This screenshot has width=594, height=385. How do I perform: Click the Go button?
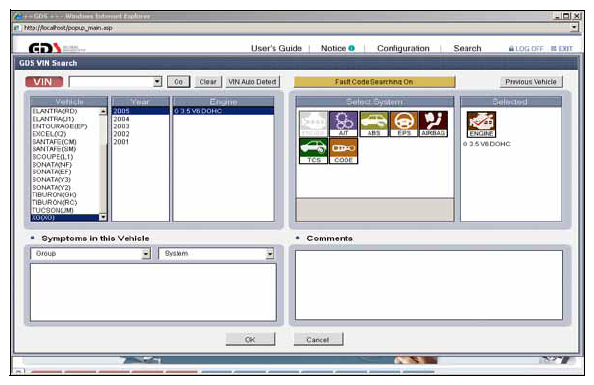pos(178,82)
